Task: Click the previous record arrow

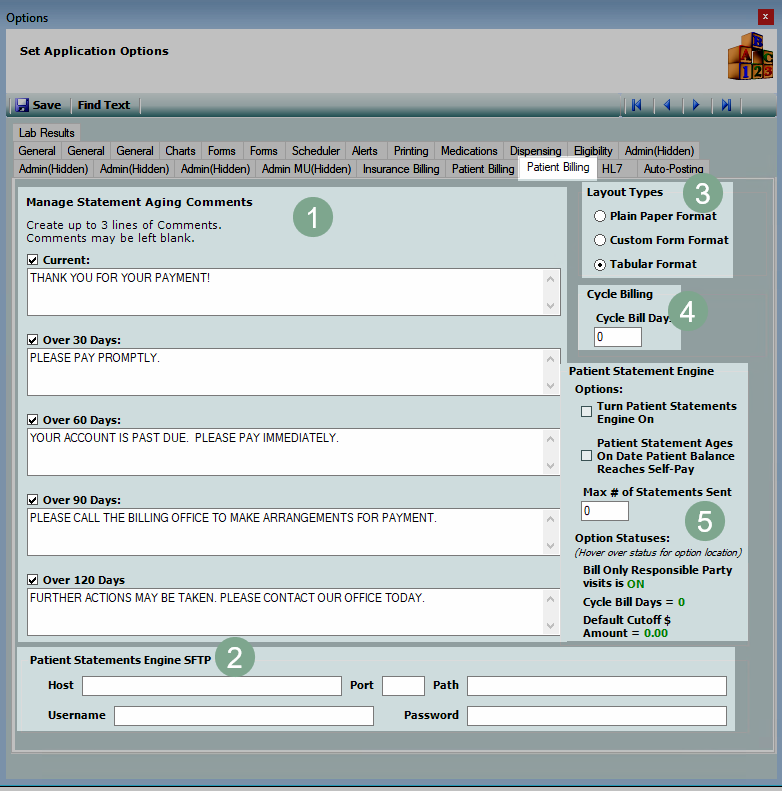Action: (x=666, y=105)
